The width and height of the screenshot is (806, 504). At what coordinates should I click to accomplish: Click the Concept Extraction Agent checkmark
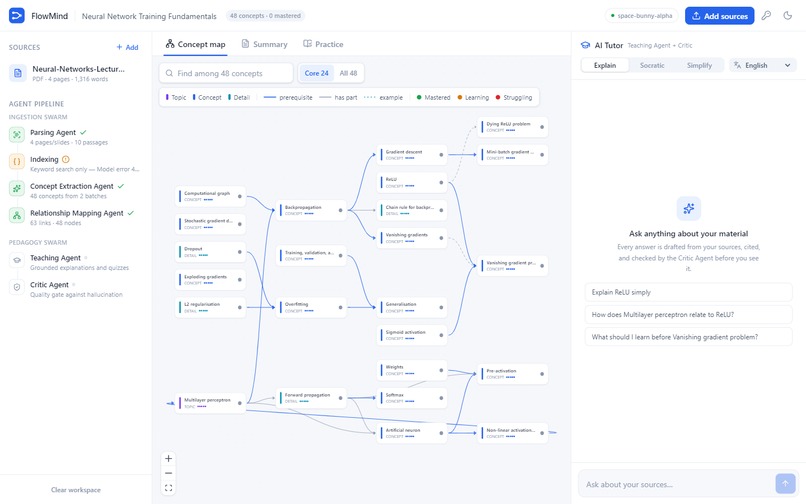click(121, 186)
